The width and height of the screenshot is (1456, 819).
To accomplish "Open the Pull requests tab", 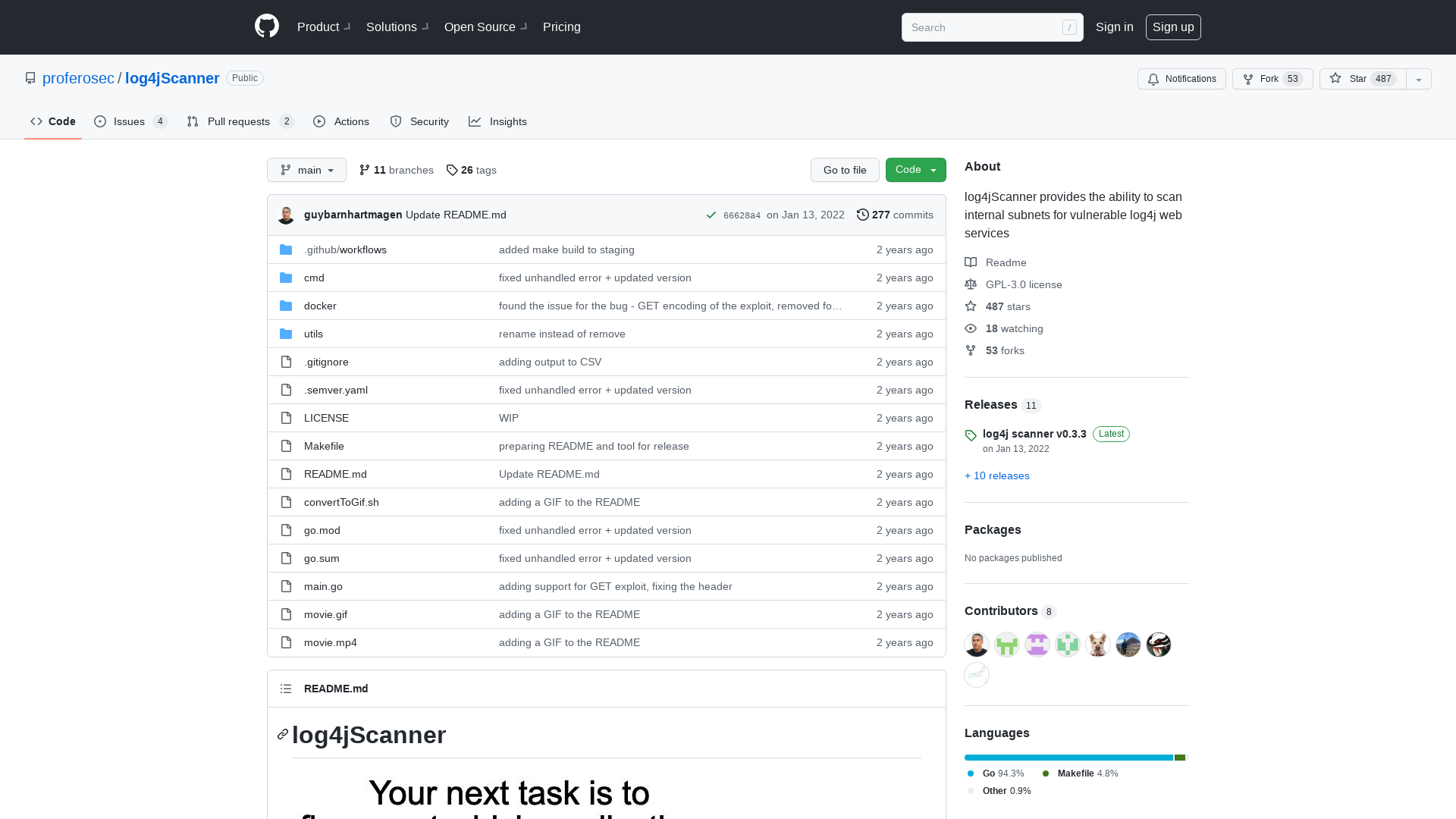I will click(x=240, y=121).
